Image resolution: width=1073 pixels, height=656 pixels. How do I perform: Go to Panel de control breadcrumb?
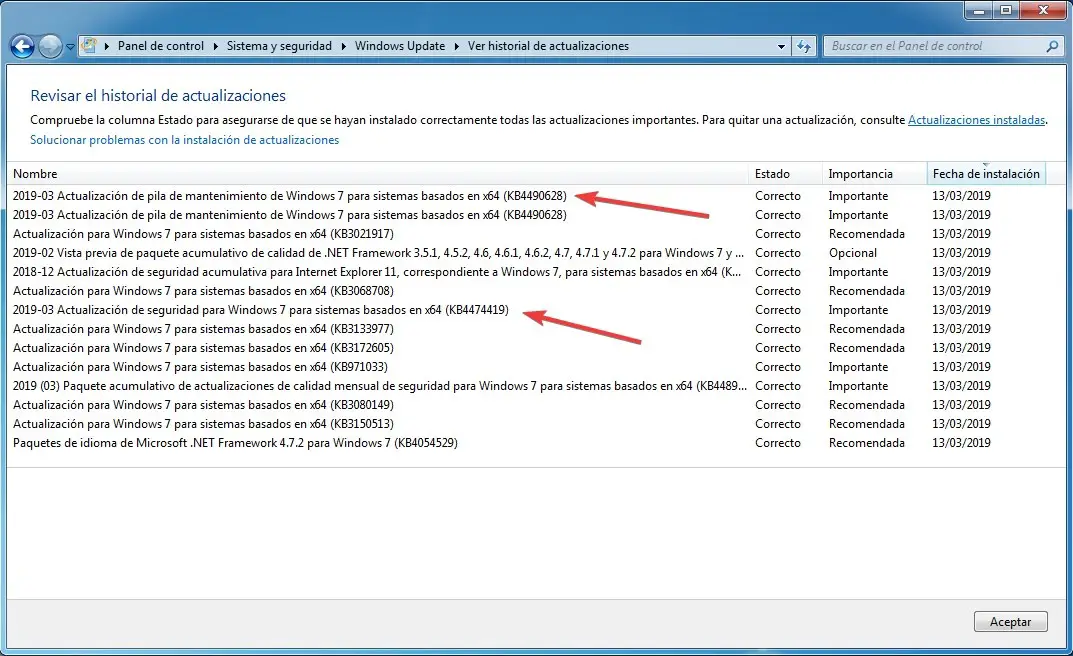[x=161, y=46]
